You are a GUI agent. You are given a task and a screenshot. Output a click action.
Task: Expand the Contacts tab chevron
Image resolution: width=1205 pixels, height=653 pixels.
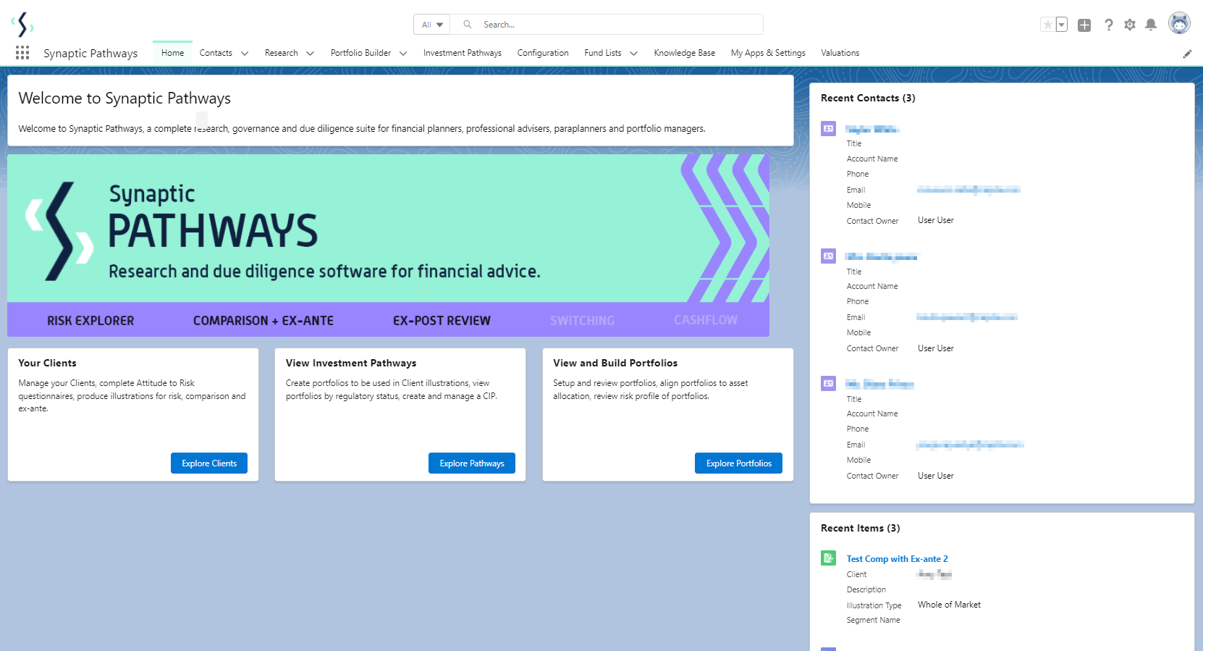pos(244,54)
